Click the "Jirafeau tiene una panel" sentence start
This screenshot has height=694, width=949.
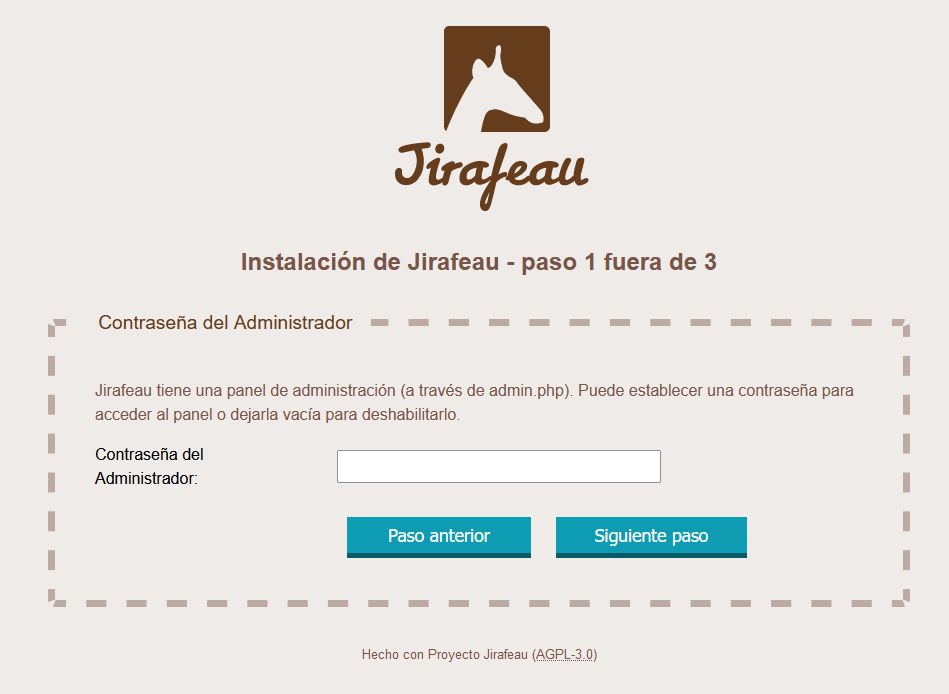180,391
